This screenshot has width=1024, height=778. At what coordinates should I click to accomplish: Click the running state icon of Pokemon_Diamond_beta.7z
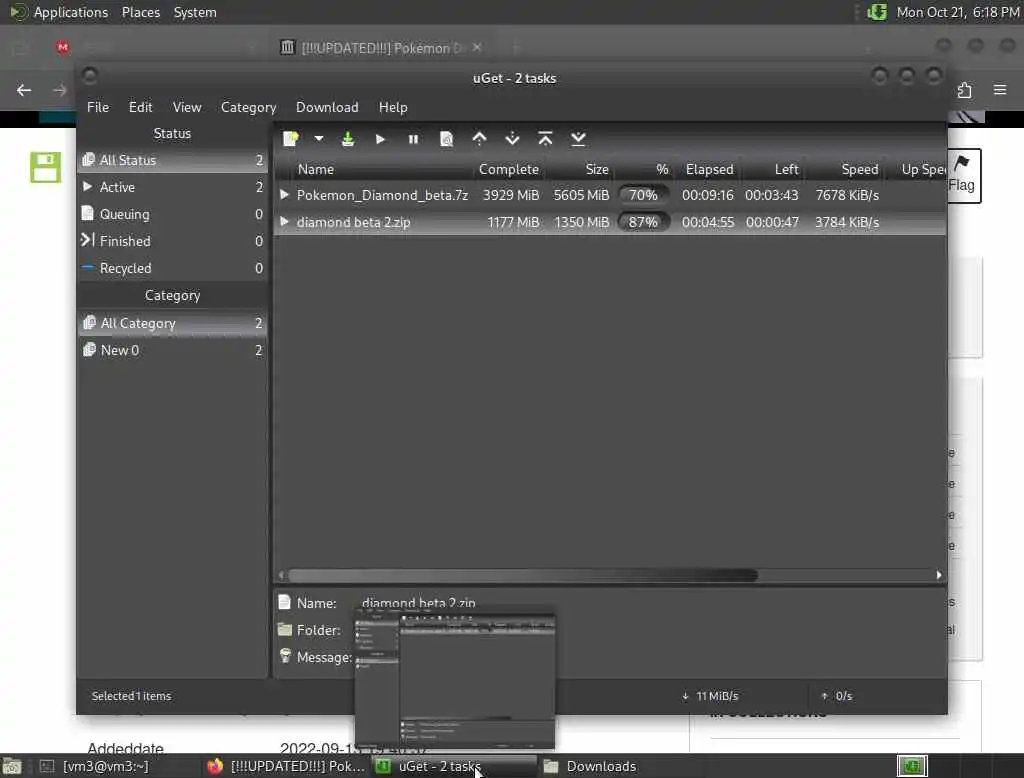pyautogui.click(x=284, y=195)
